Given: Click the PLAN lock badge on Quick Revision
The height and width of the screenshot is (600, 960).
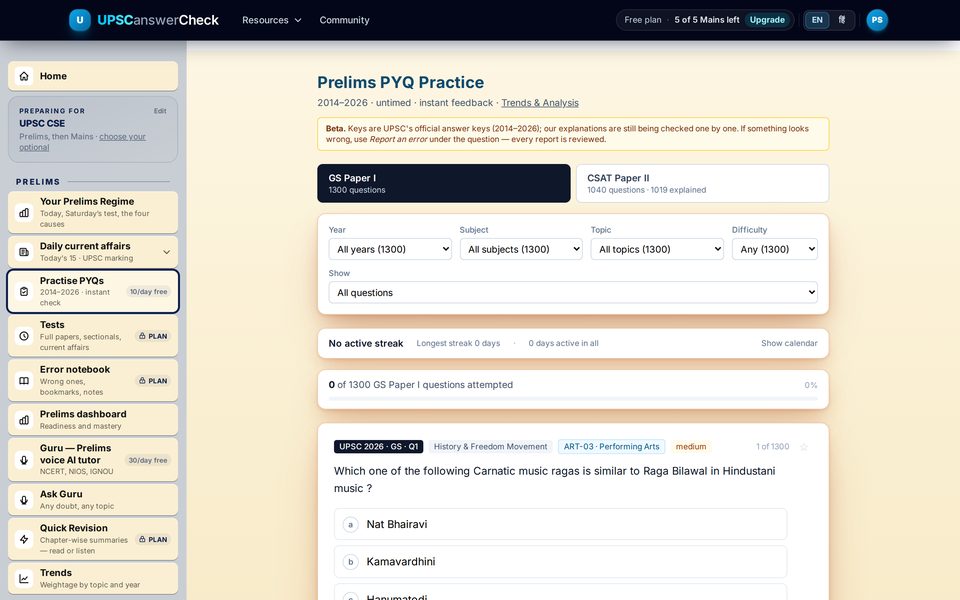Looking at the screenshot, I should coord(153,539).
